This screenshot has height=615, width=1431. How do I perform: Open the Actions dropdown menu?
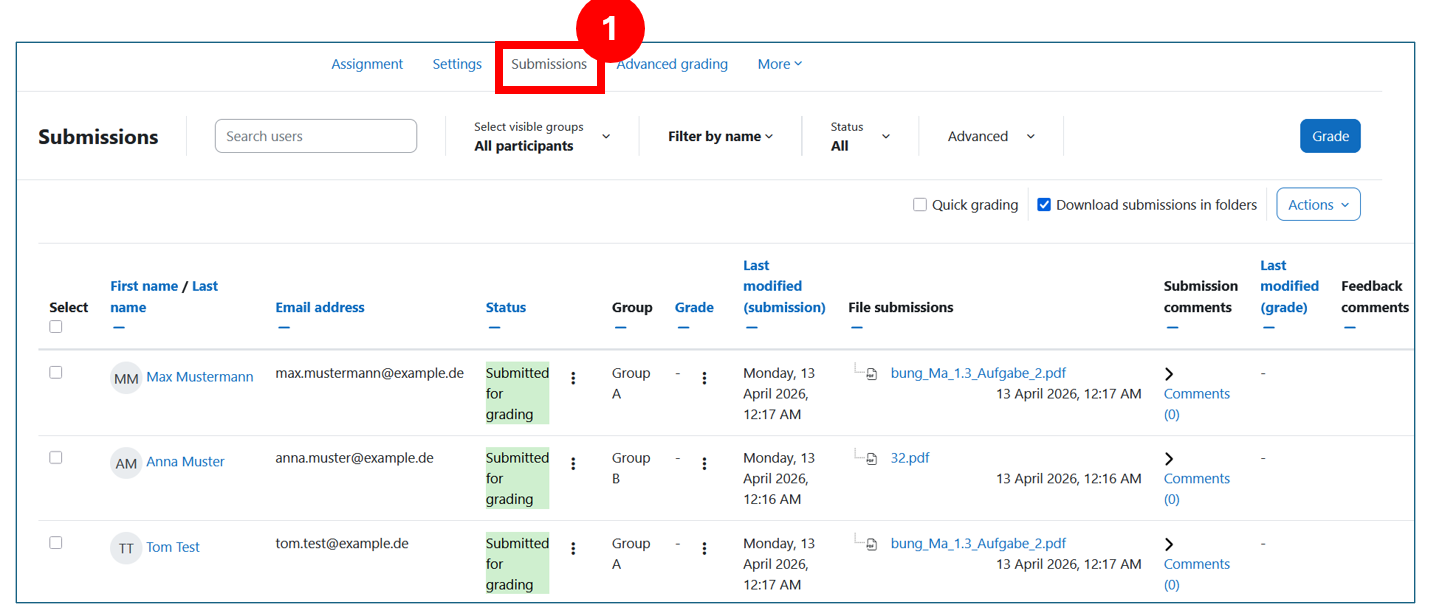click(1318, 204)
